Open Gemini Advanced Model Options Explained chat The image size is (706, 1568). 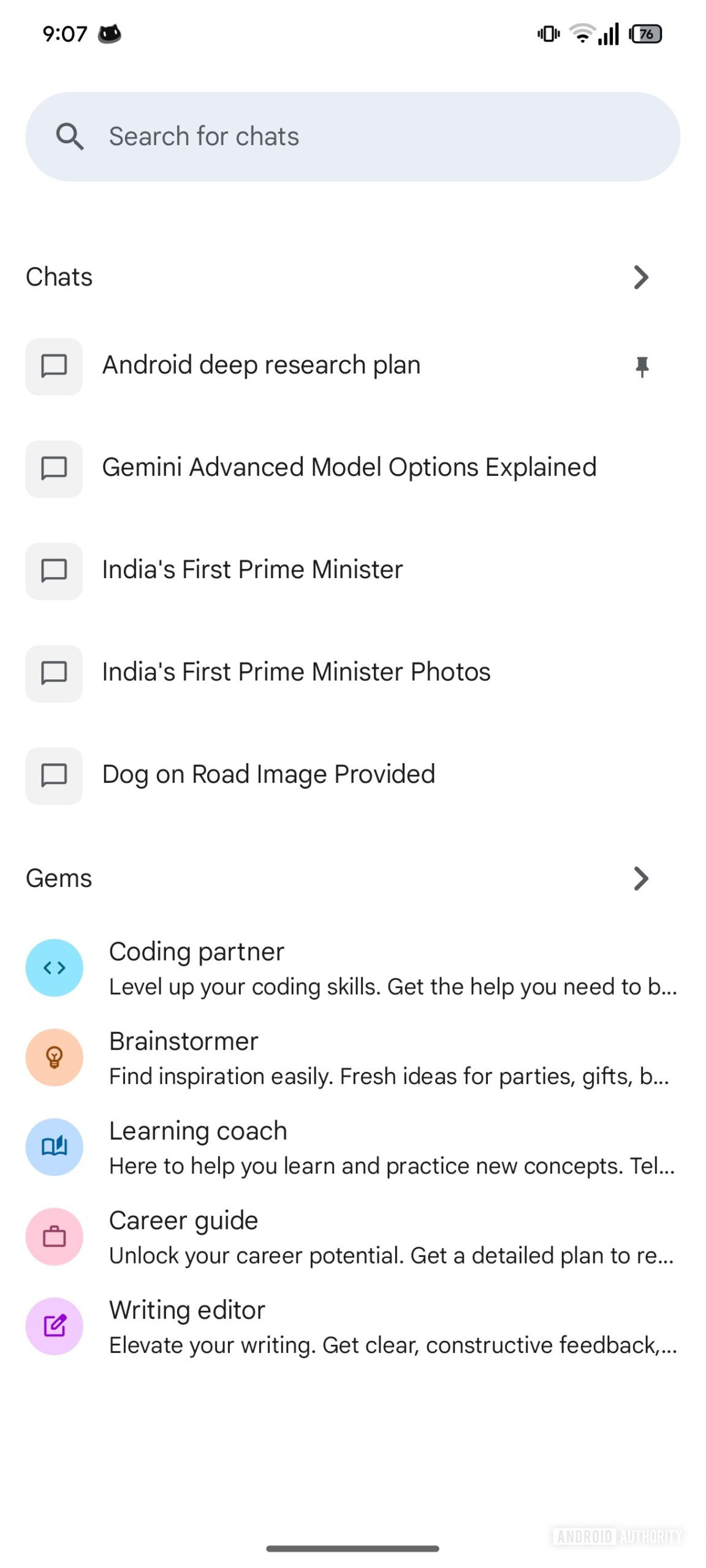tap(349, 468)
